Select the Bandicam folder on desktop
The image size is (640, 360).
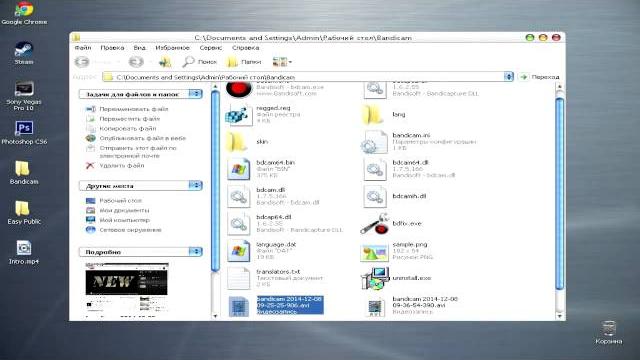click(x=24, y=173)
